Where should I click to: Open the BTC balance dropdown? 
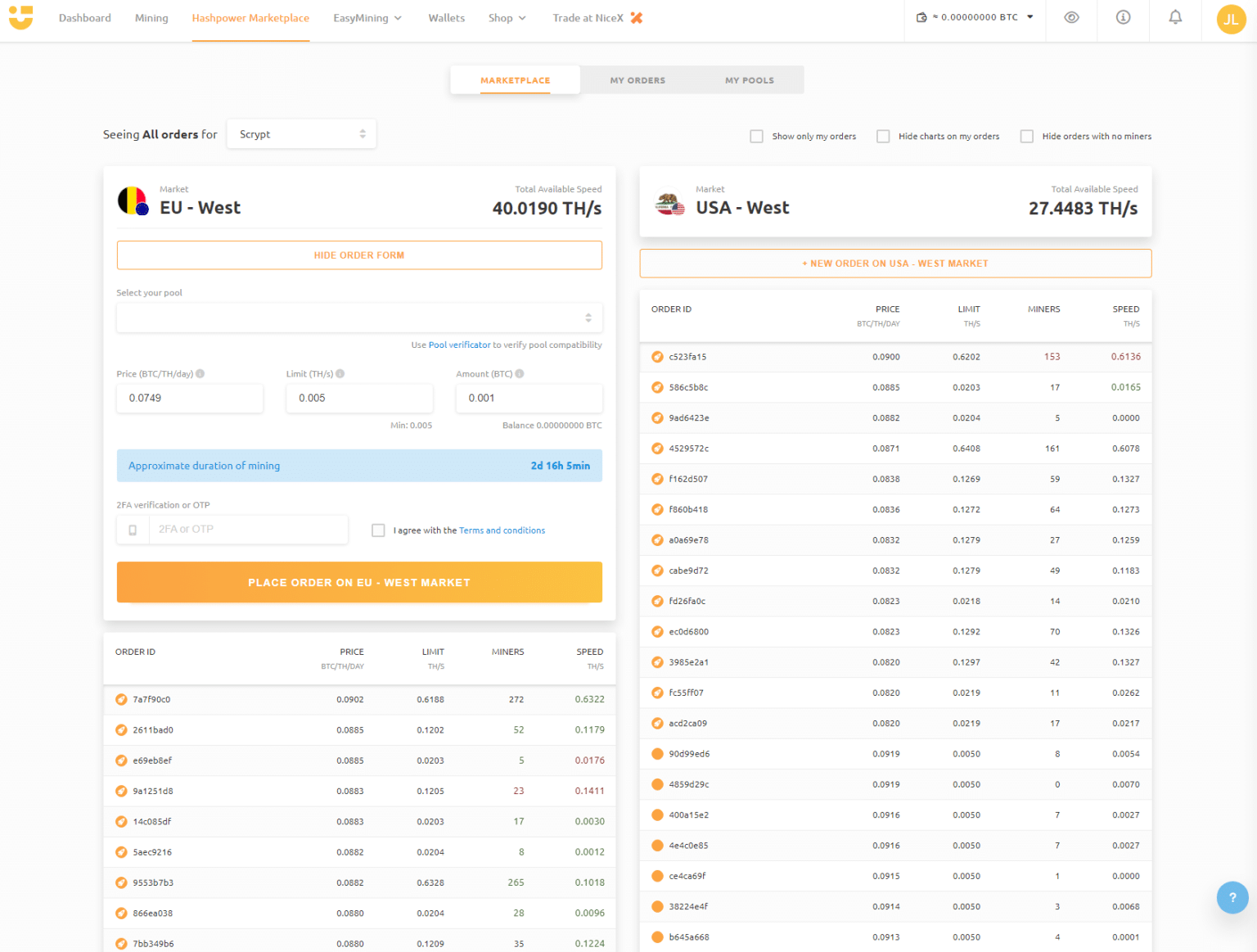coord(1029,16)
